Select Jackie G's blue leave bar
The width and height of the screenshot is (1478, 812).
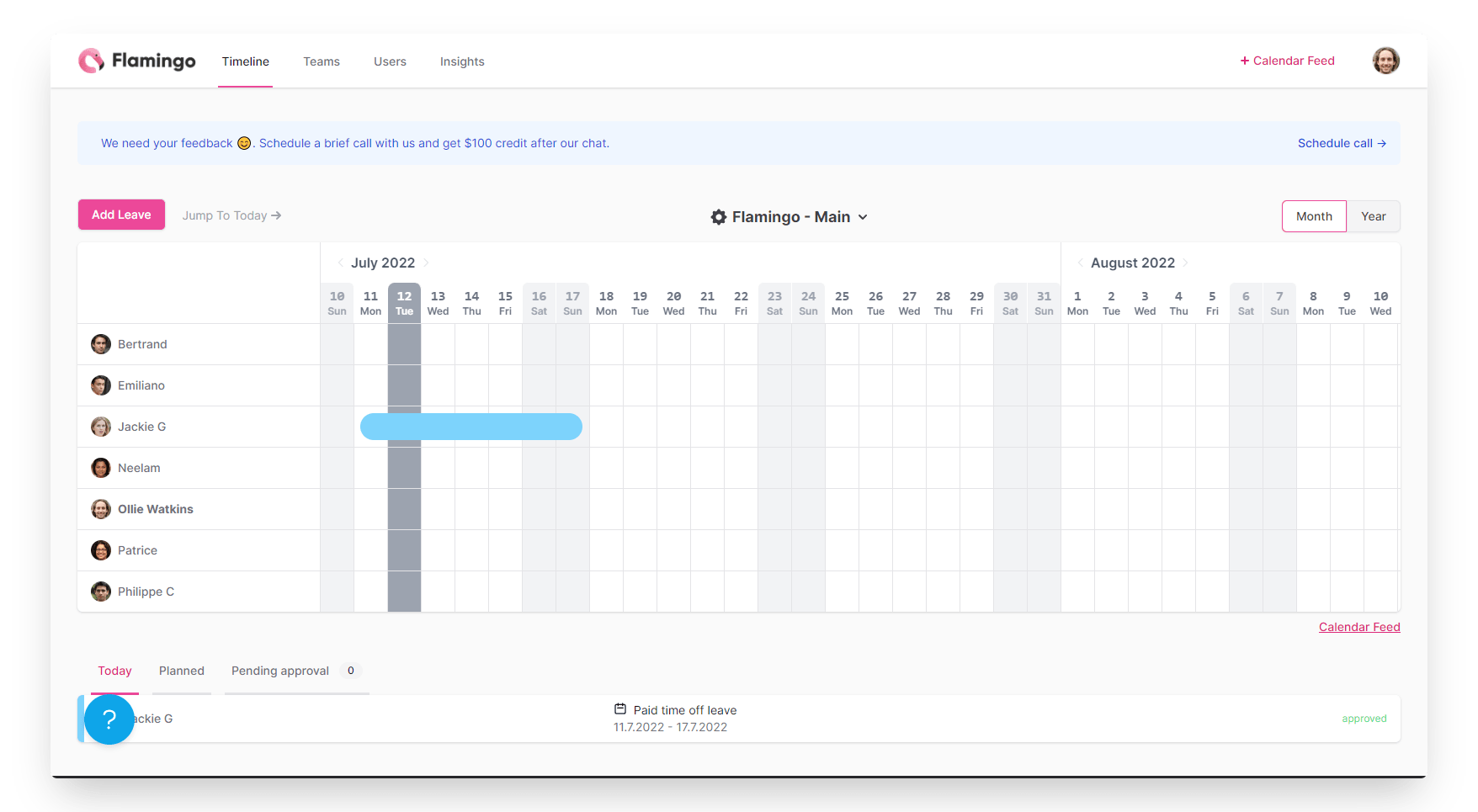point(471,427)
